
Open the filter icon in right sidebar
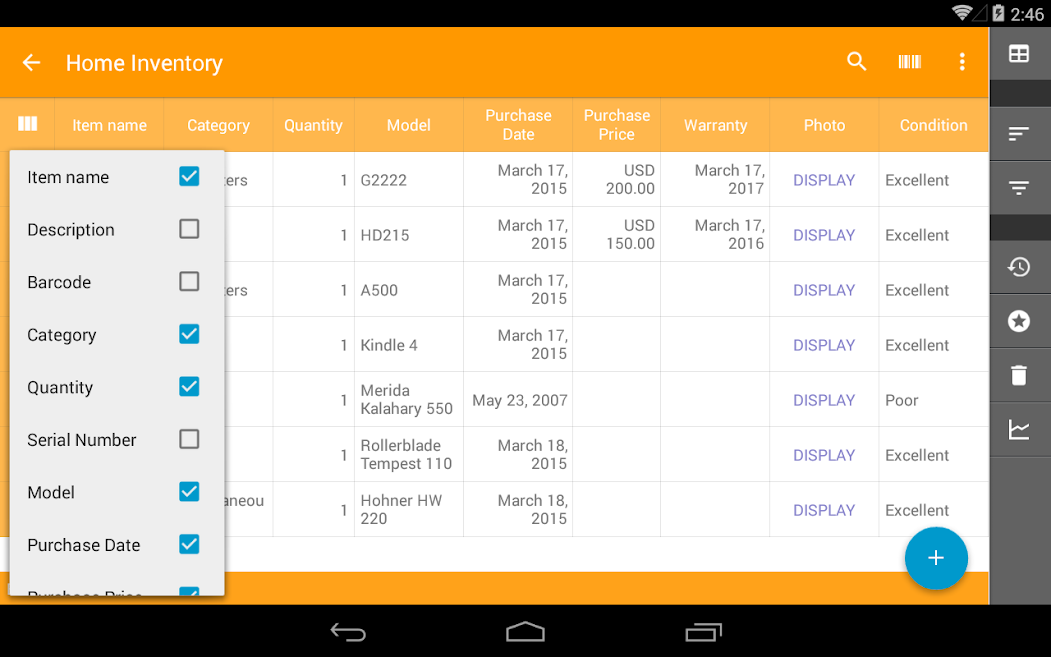click(1019, 188)
